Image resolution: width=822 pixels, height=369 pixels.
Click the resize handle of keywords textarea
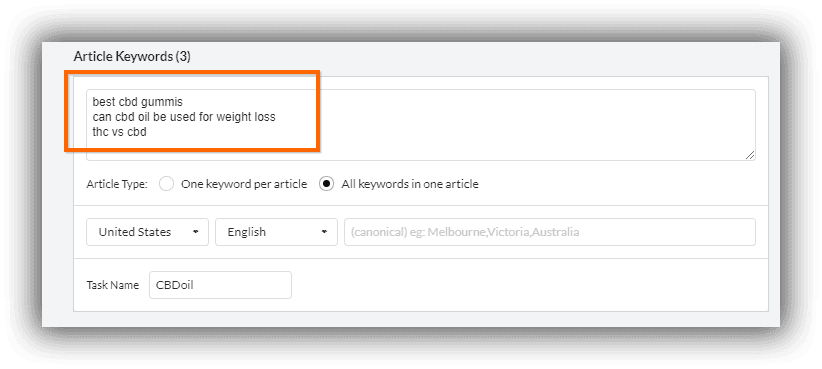(750, 155)
